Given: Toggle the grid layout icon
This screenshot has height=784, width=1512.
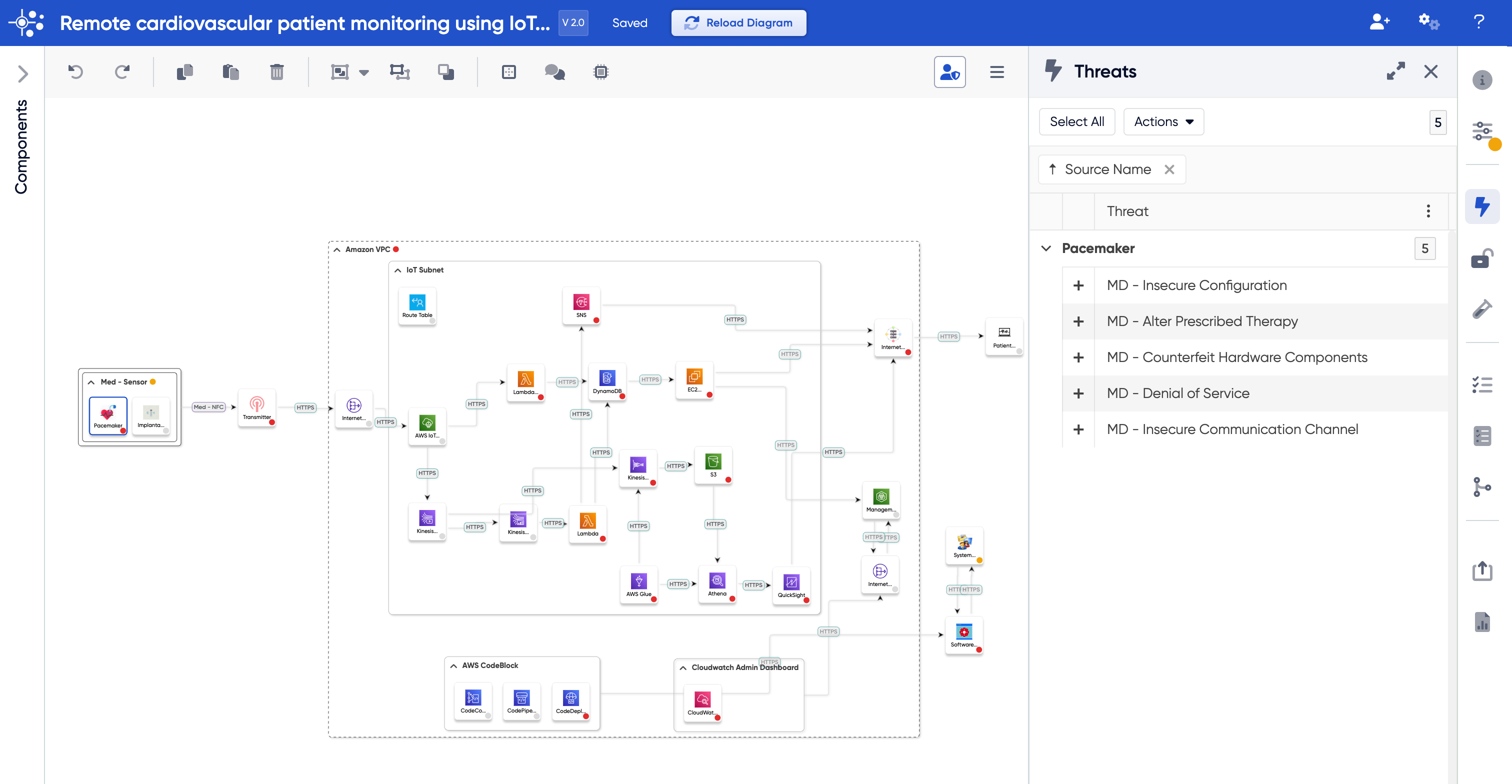Looking at the screenshot, I should [x=509, y=72].
